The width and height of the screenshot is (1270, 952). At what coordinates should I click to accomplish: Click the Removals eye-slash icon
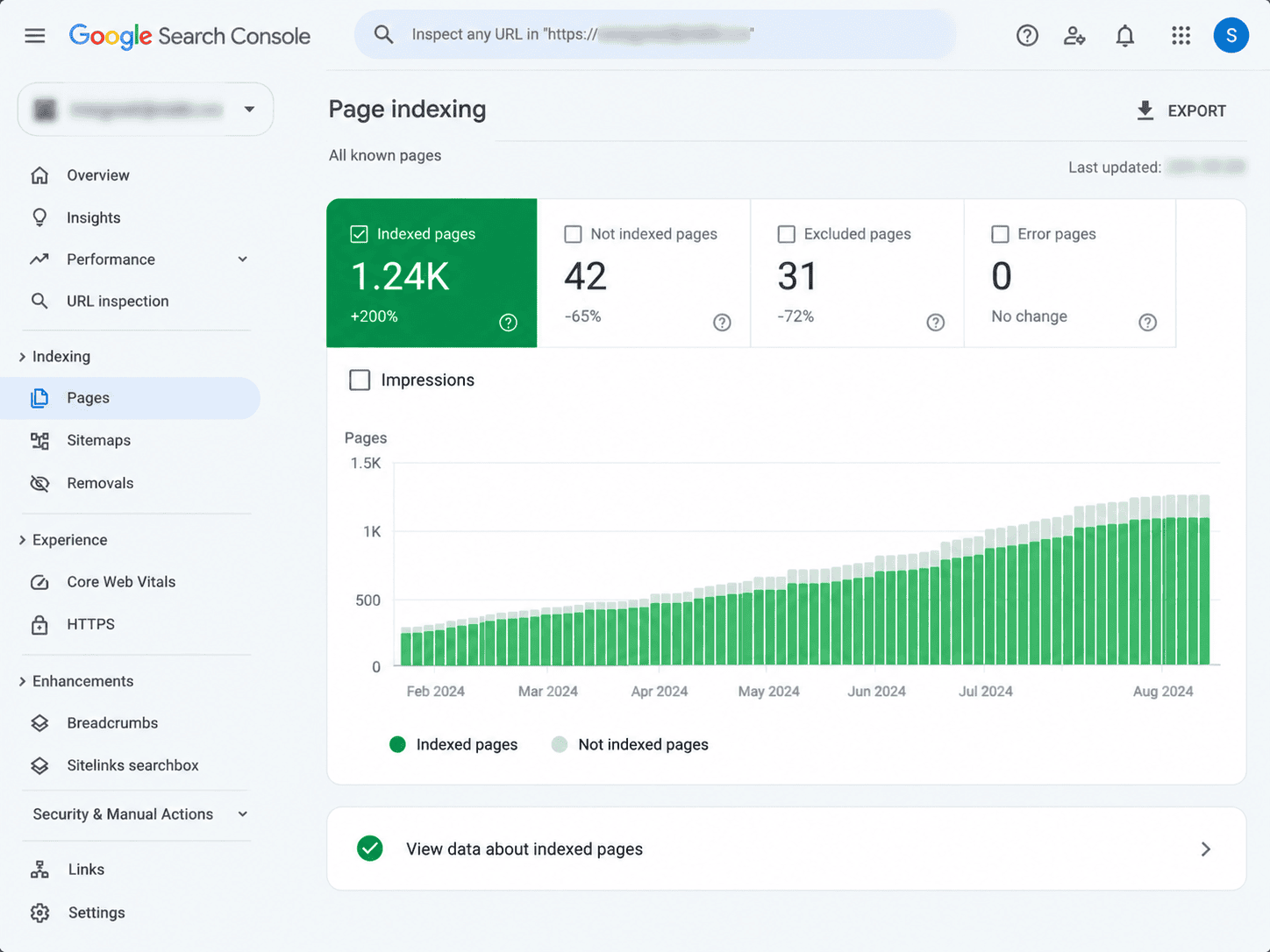point(39,483)
